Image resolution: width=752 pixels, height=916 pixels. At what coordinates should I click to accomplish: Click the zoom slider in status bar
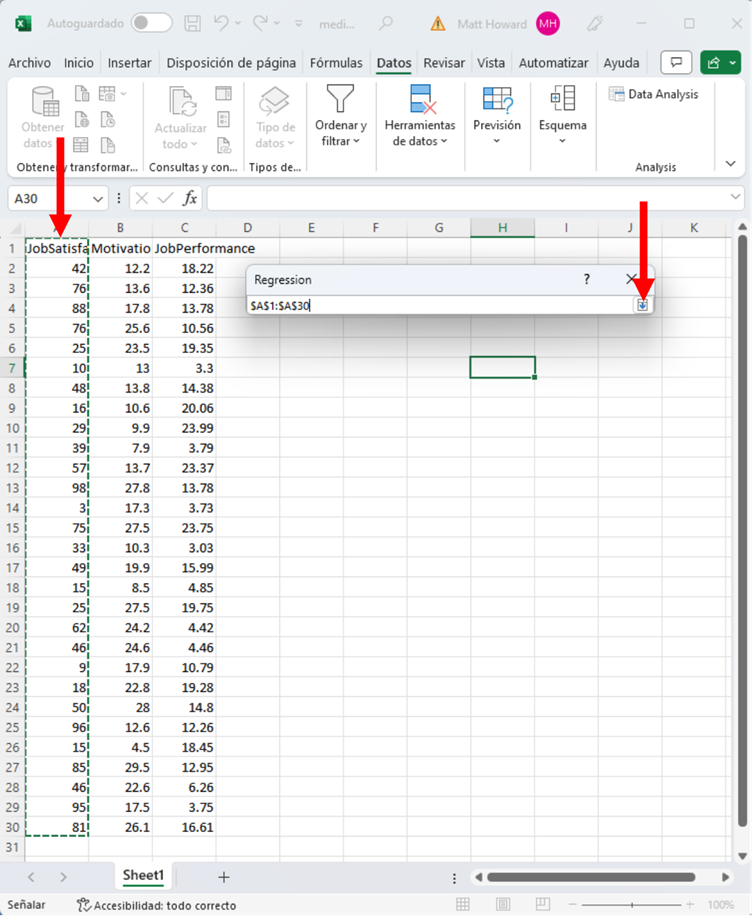coord(632,905)
